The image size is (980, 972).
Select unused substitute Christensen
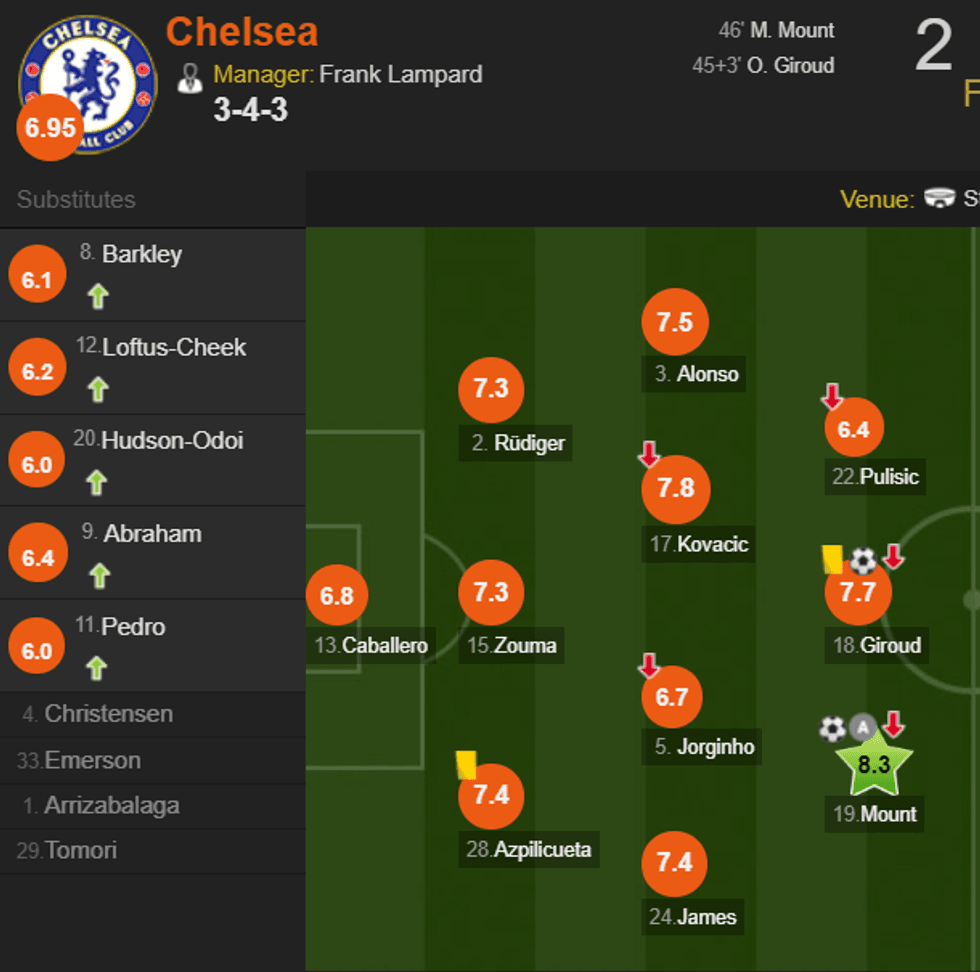click(108, 714)
